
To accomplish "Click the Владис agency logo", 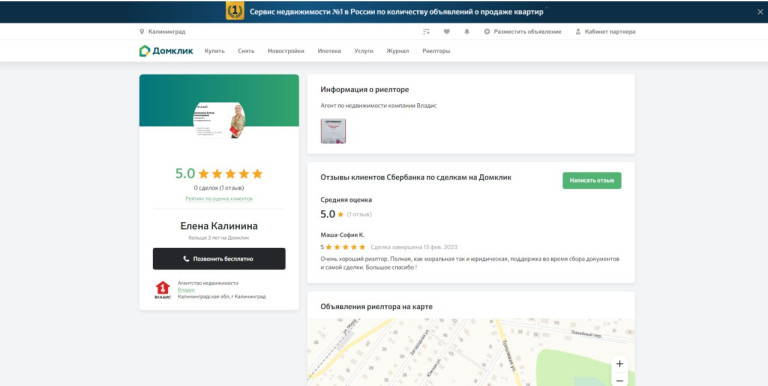I will click(x=163, y=290).
